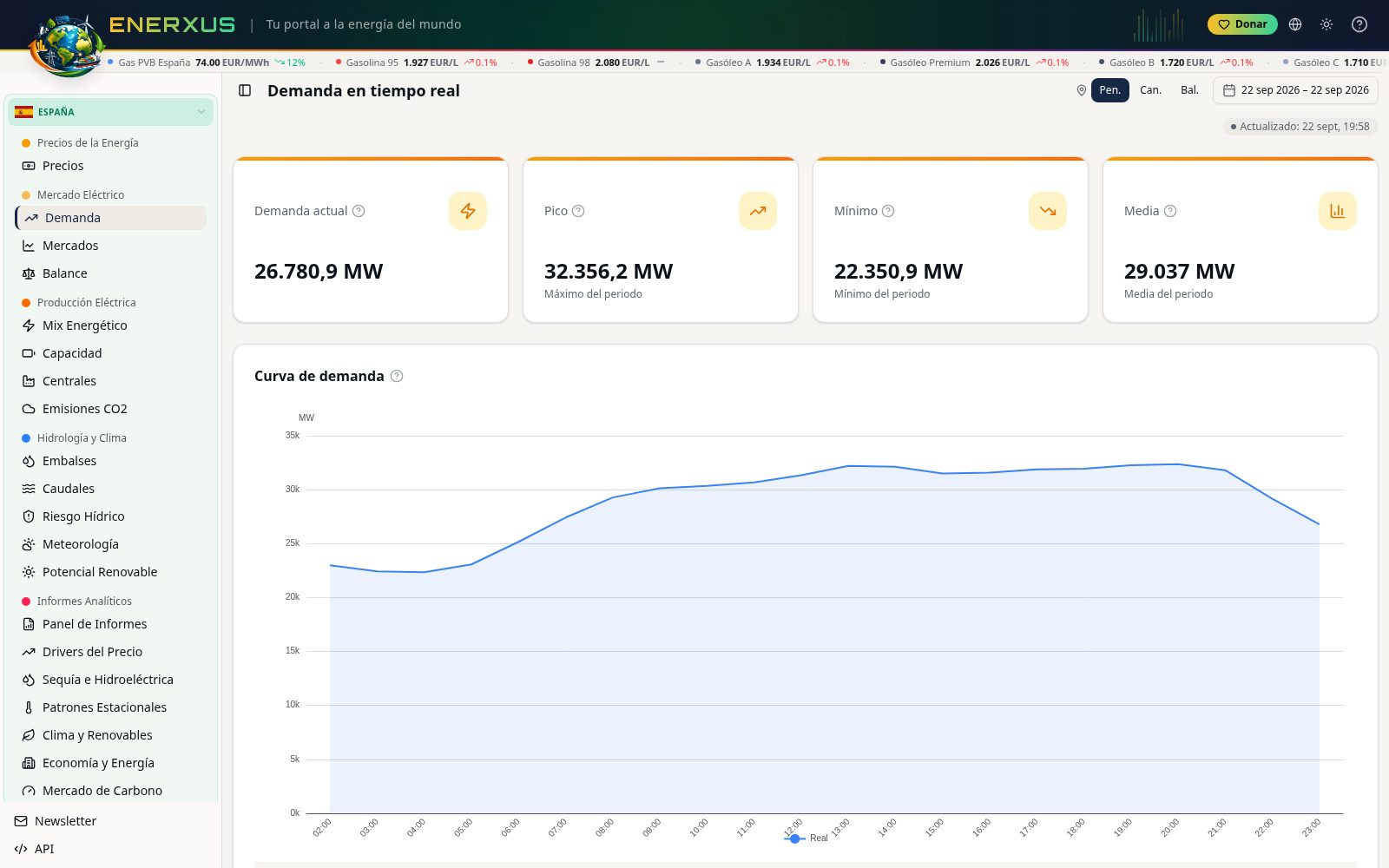The height and width of the screenshot is (868, 1389).
Task: Click the Caudales waves icon
Action: point(29,489)
